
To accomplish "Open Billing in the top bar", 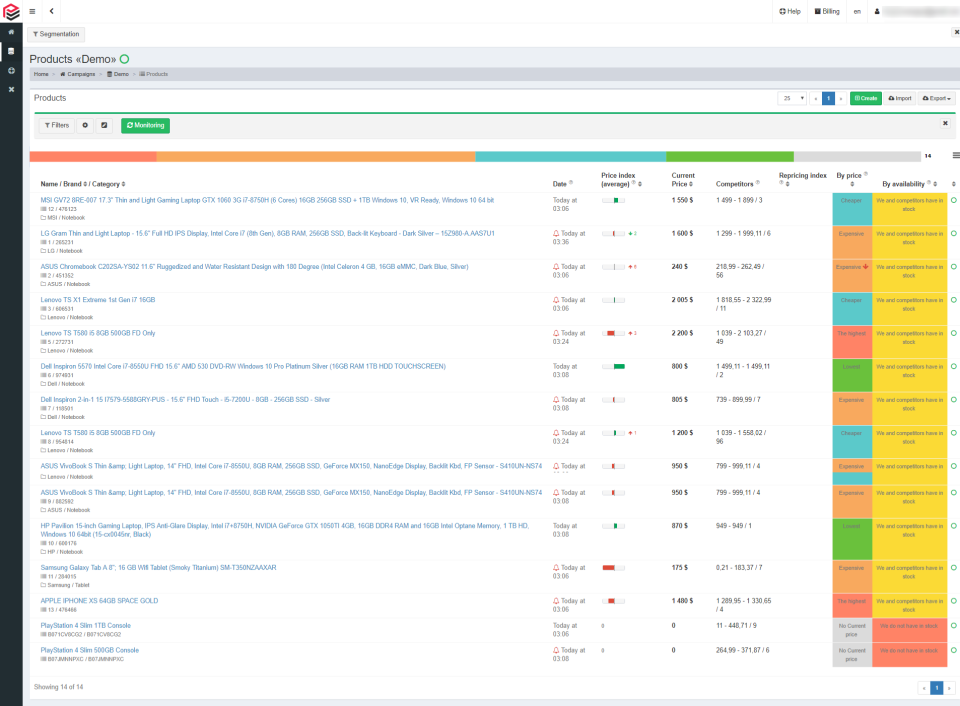I will [x=827, y=12].
